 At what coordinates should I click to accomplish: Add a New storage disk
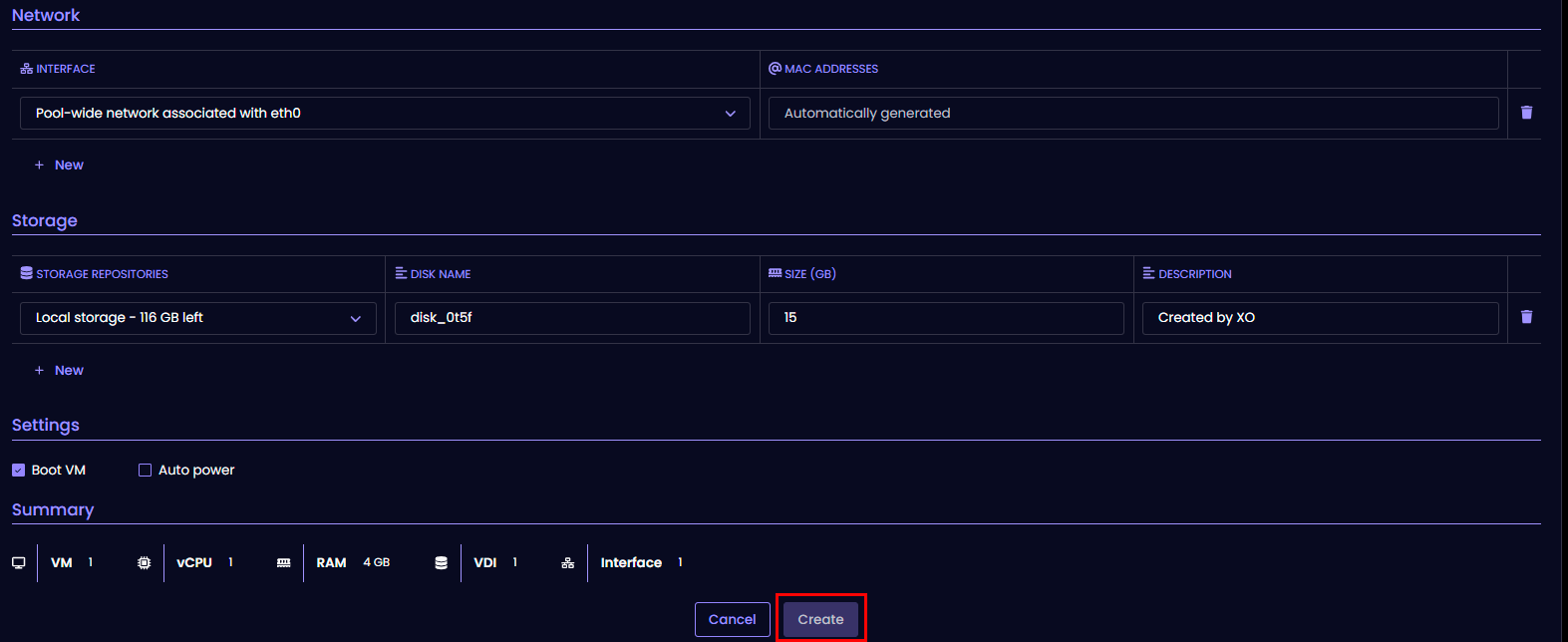click(60, 371)
